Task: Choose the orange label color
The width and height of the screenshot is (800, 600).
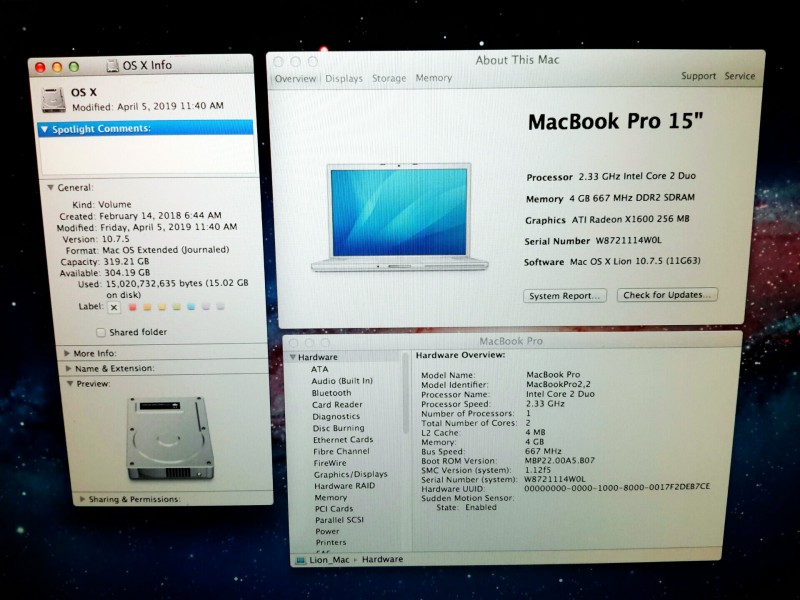Action: tap(147, 307)
